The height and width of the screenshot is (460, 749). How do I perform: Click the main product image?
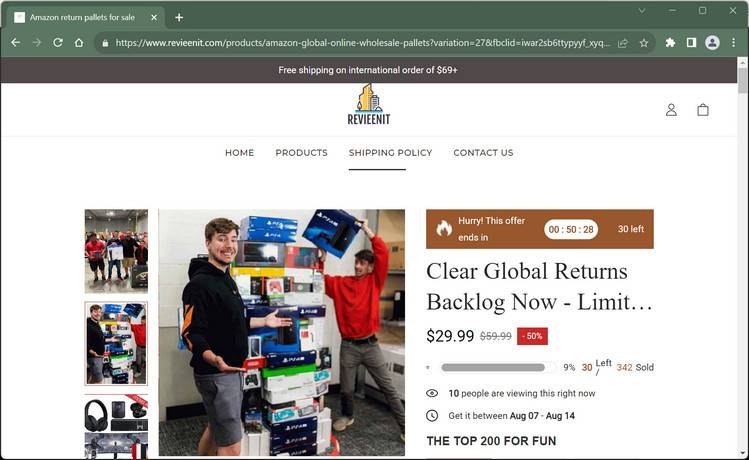281,332
